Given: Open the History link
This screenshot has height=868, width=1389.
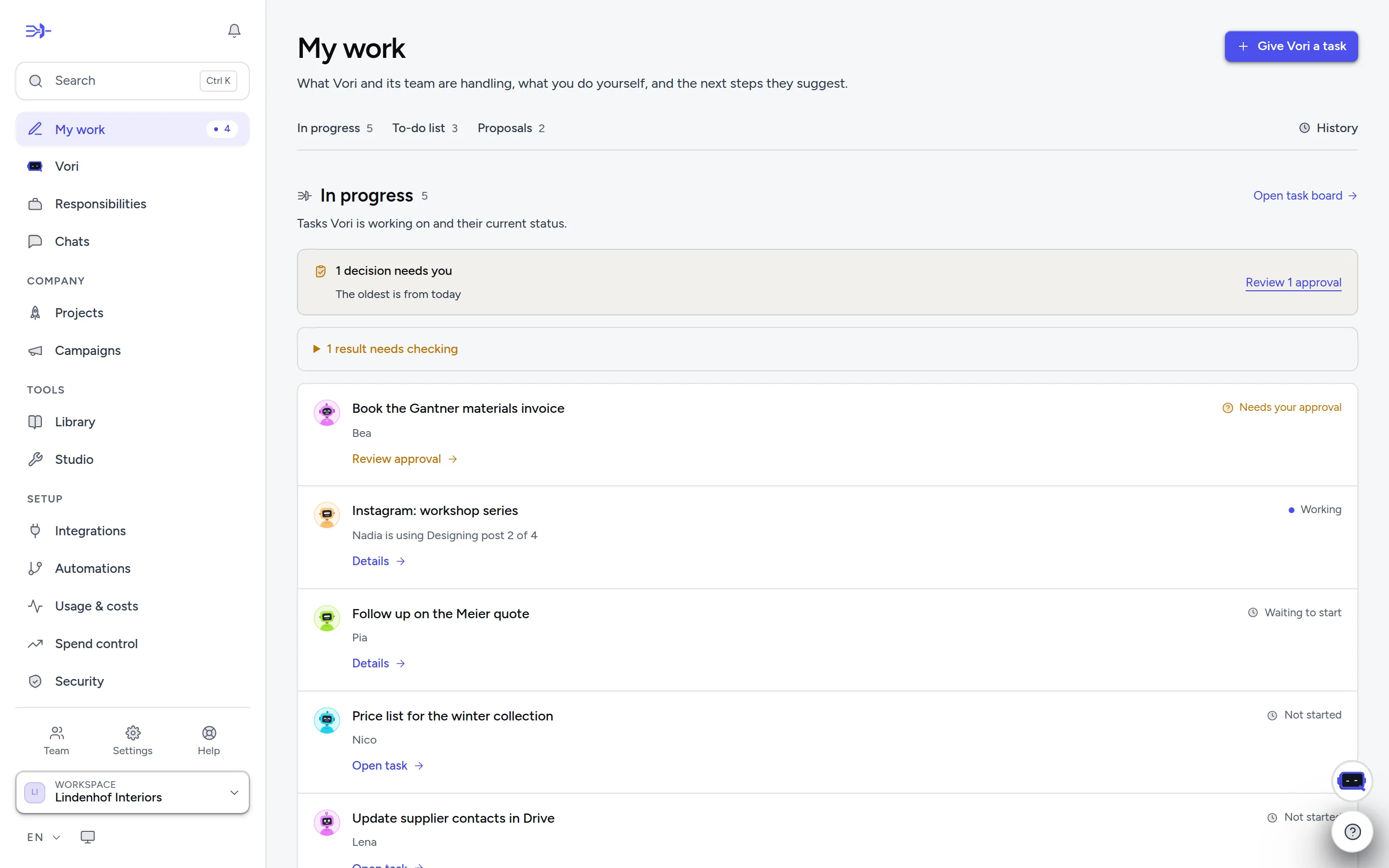Looking at the screenshot, I should click(1328, 128).
